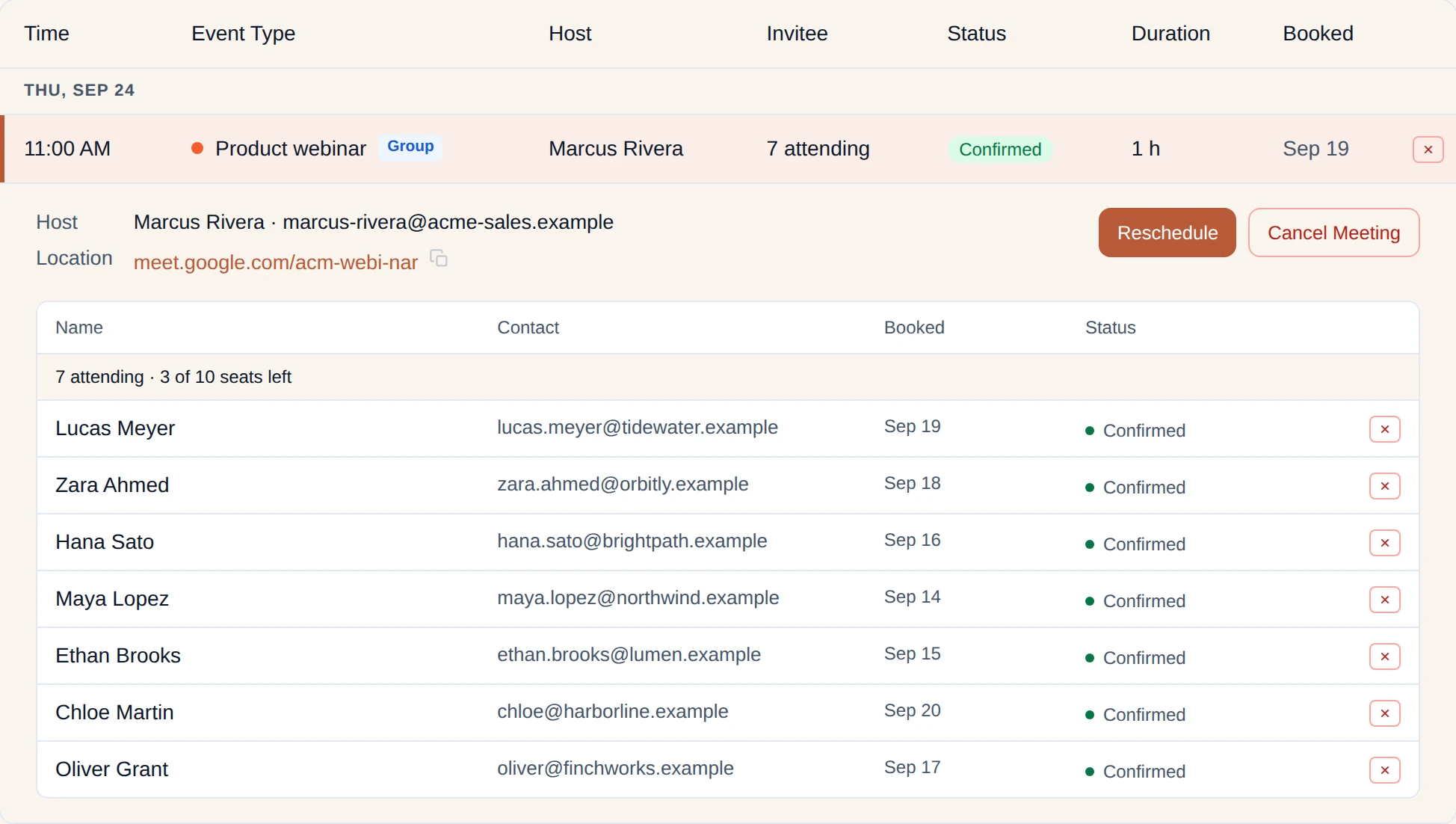1456x824 pixels.
Task: Click the top-row Status column header
Action: (976, 34)
